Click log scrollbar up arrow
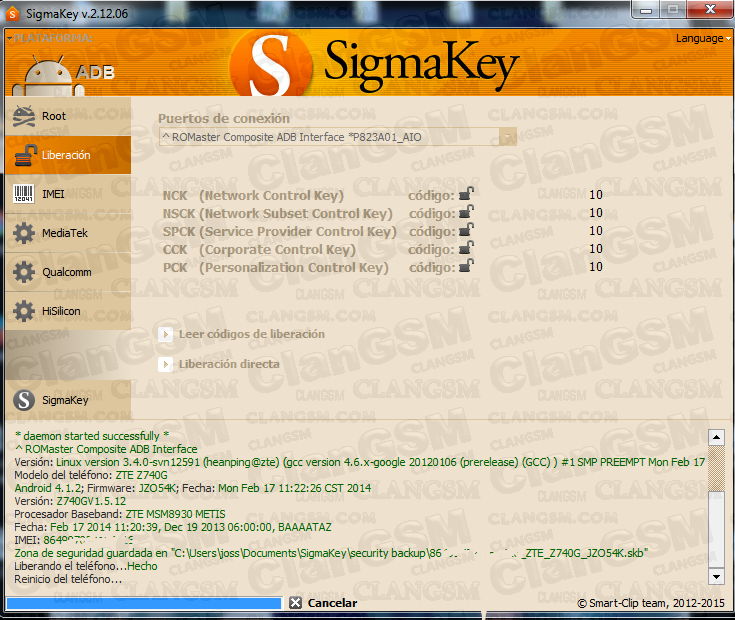The image size is (735, 620). (x=716, y=437)
